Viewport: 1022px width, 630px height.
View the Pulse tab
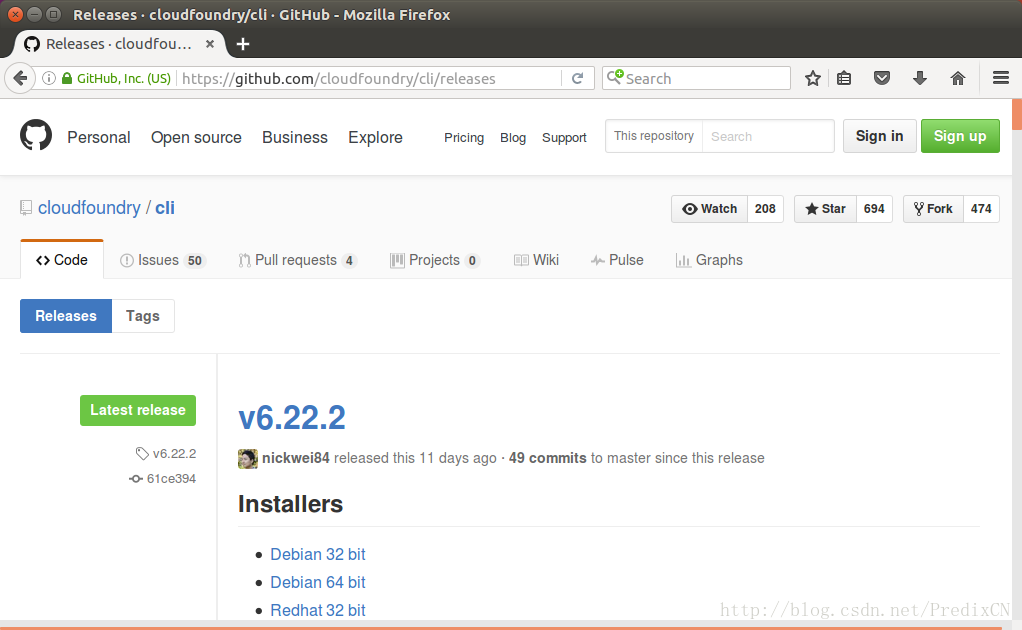click(617, 260)
